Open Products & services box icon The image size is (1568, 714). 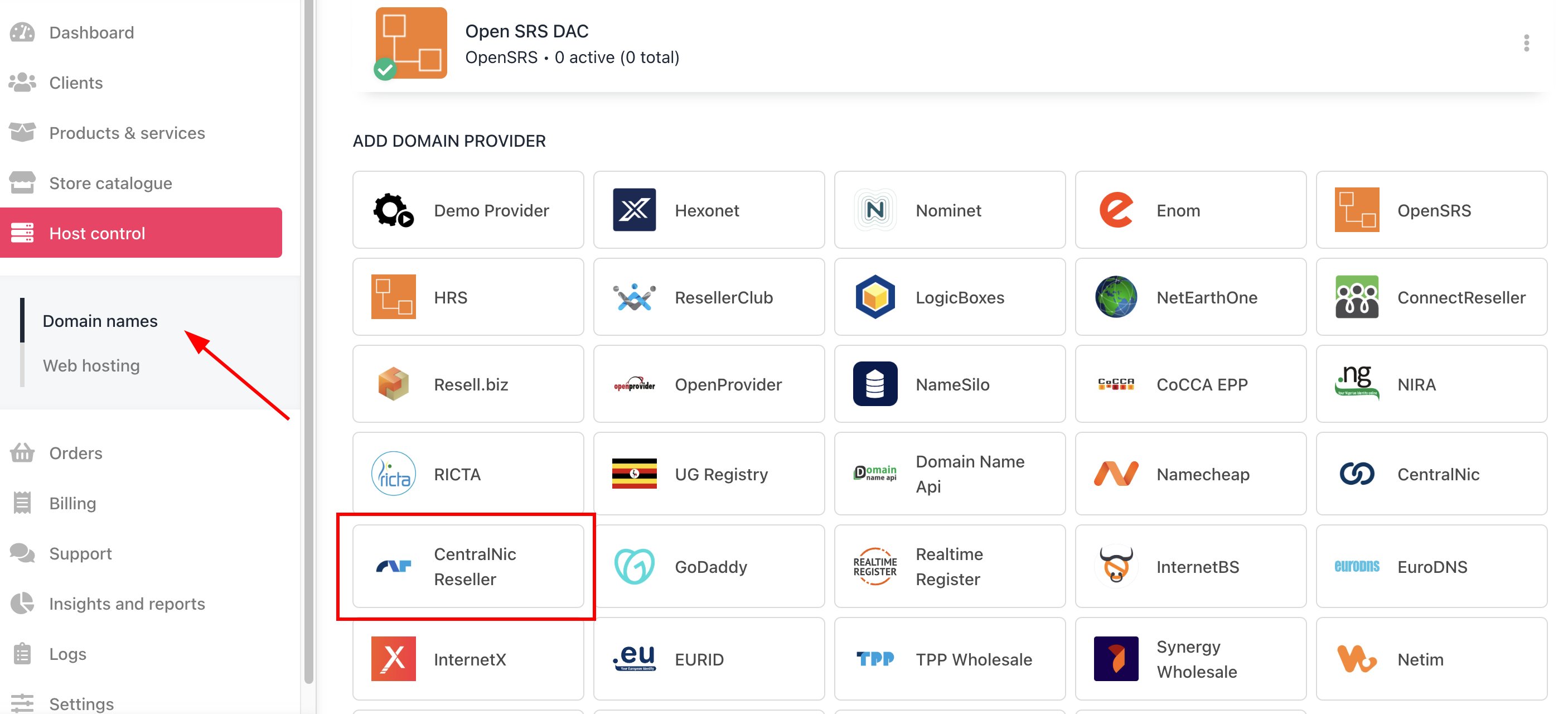[22, 133]
